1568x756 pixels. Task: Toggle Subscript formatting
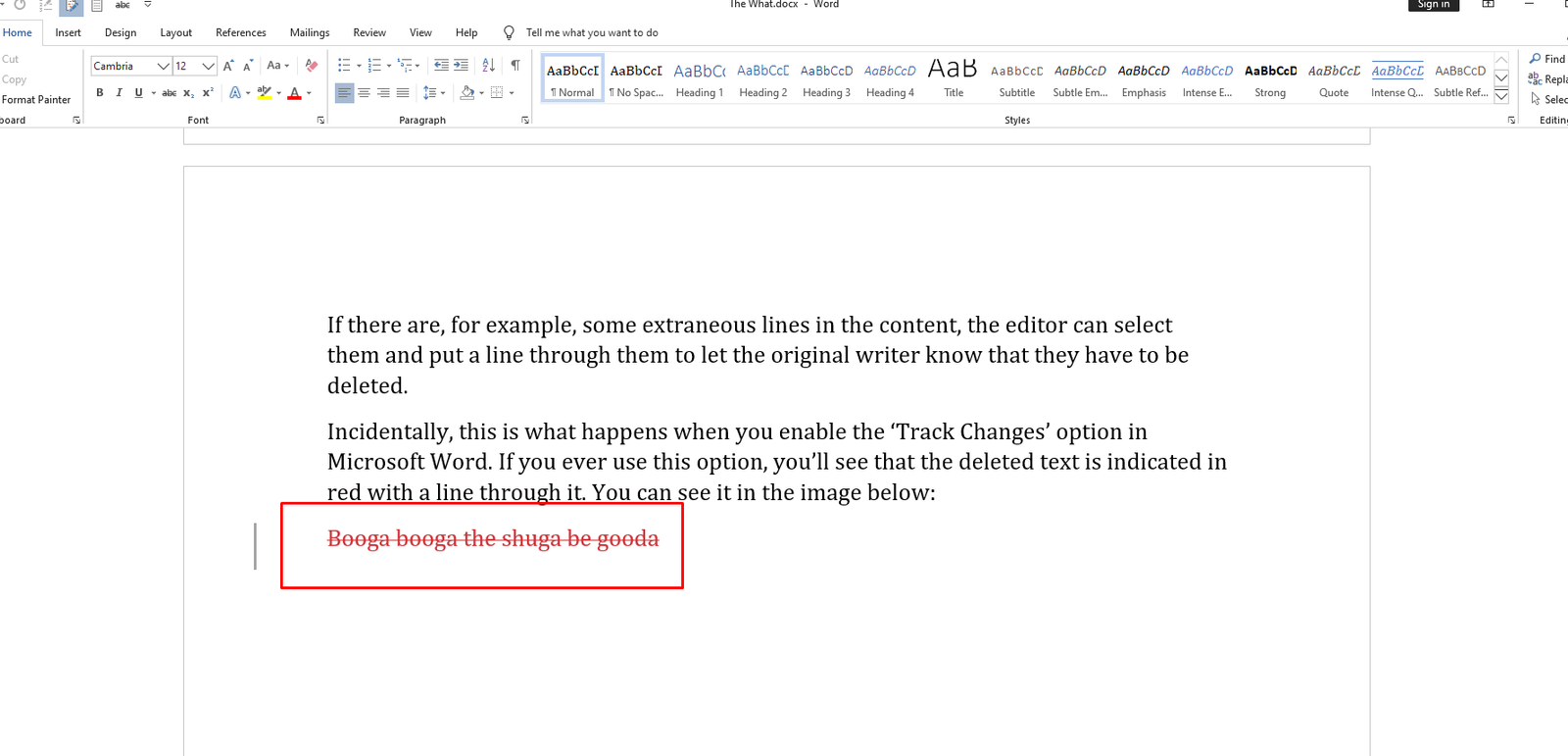click(188, 93)
